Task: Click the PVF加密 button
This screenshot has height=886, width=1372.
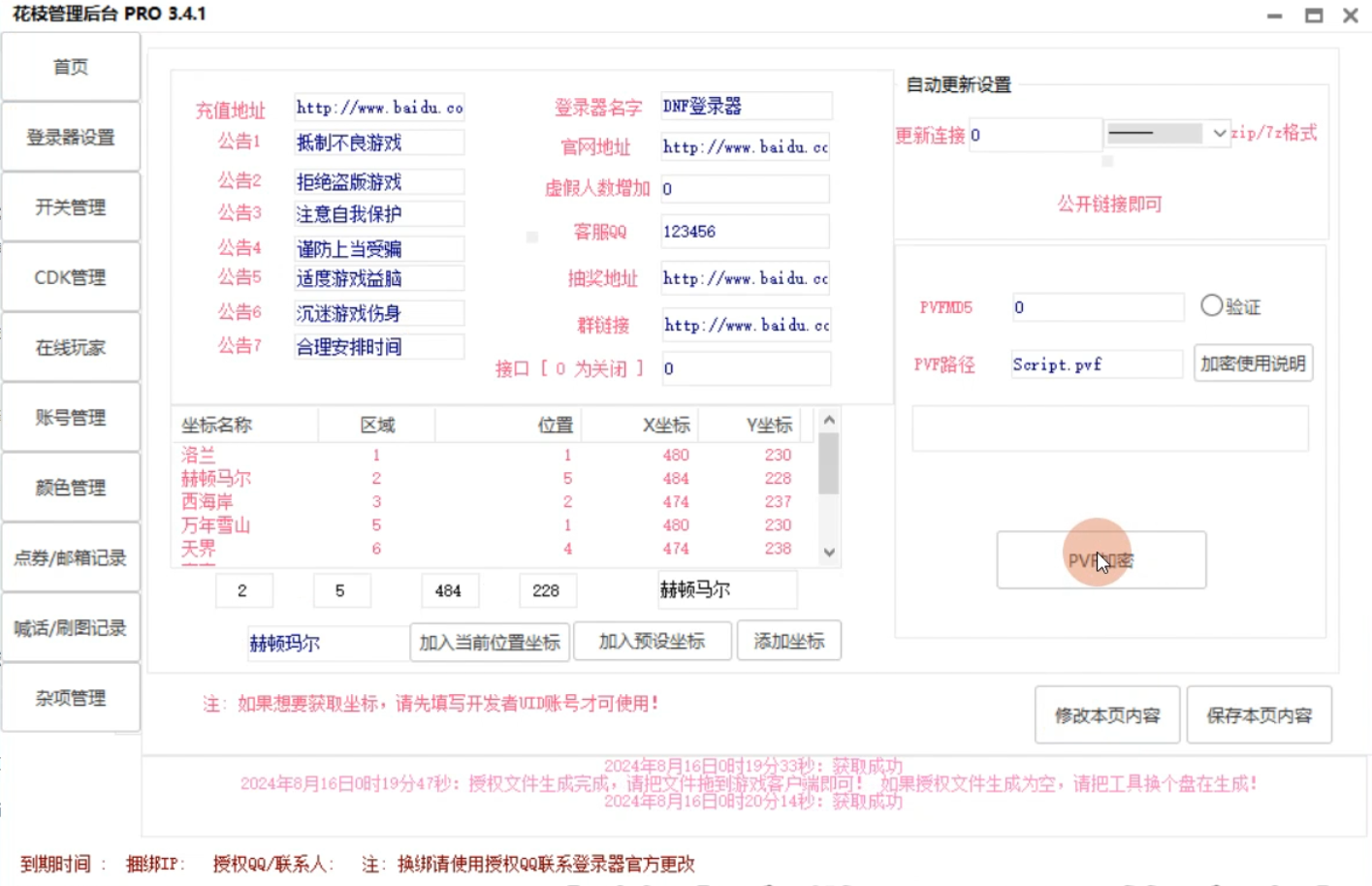Action: [1101, 560]
